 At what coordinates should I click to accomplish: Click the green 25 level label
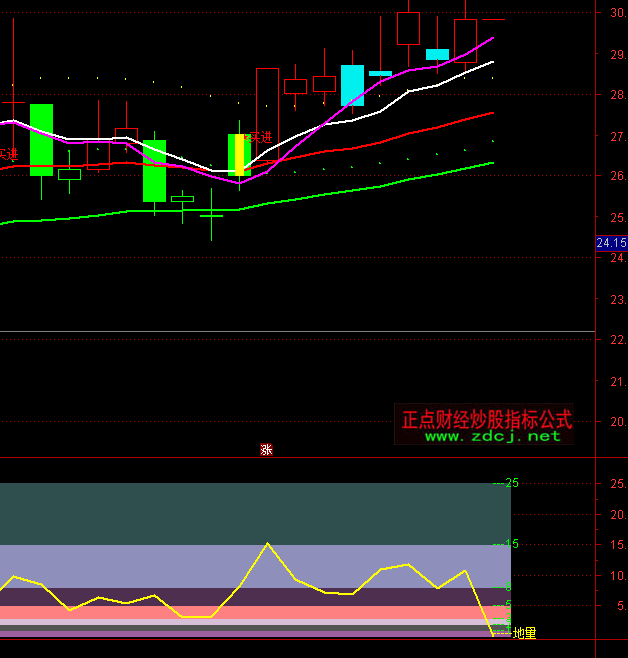click(512, 483)
